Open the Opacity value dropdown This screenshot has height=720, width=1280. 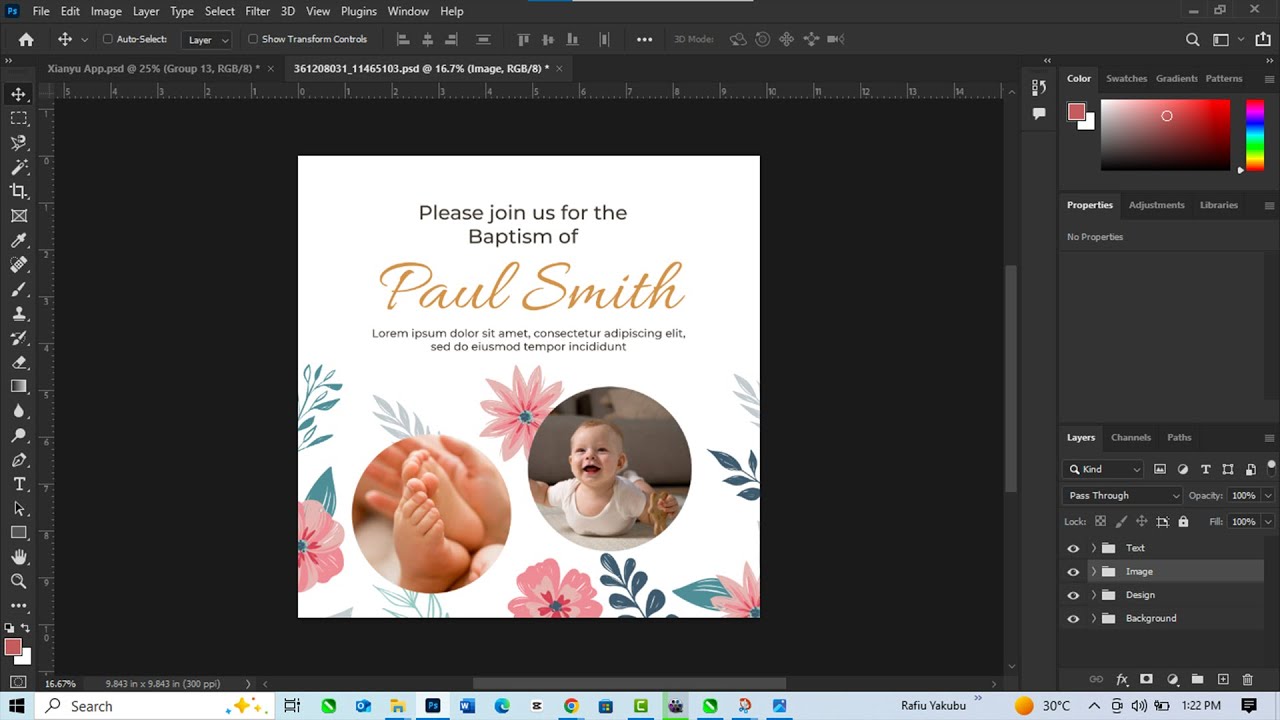click(1268, 495)
